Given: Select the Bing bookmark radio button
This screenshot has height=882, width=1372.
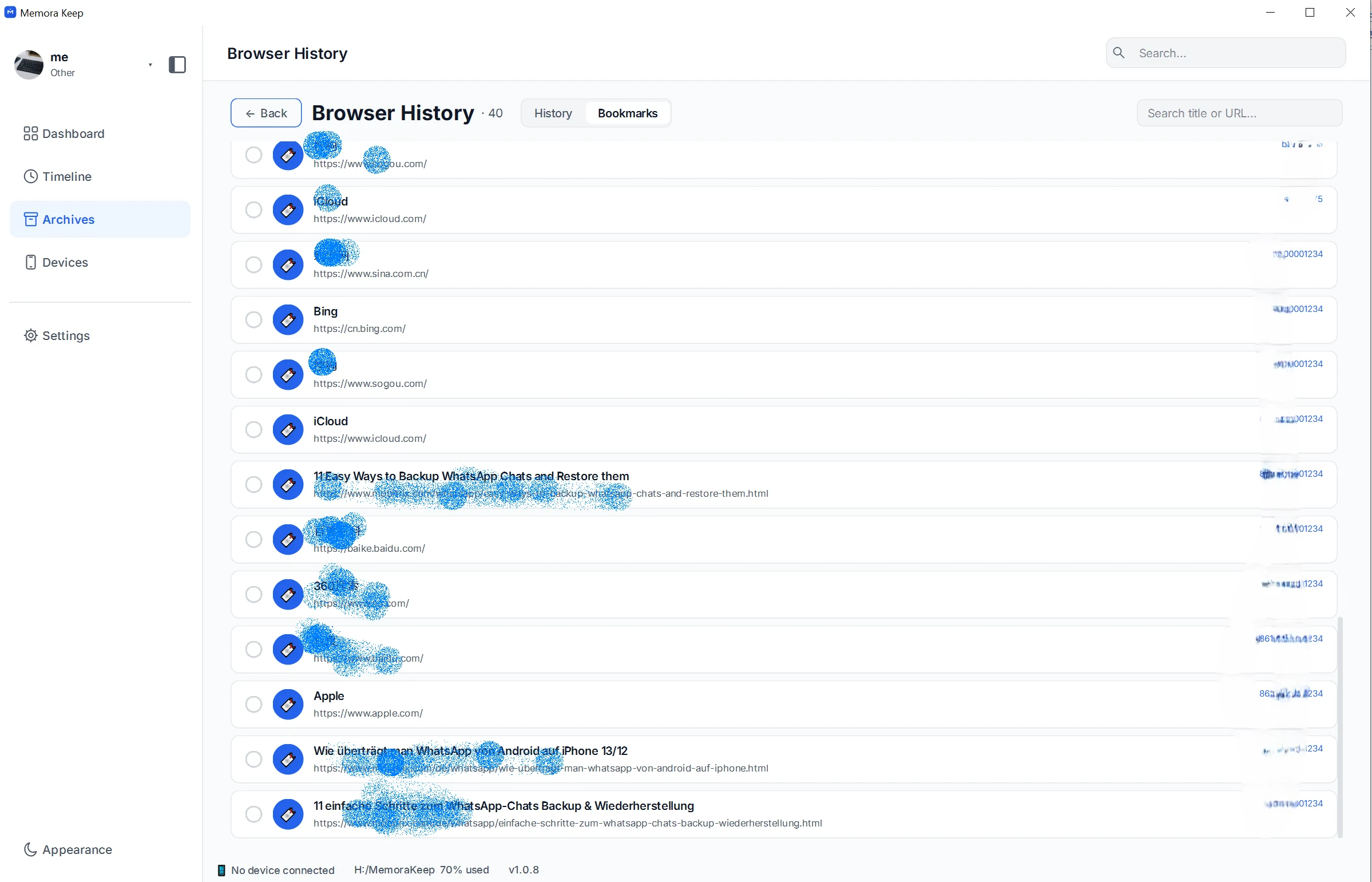Looking at the screenshot, I should point(253,319).
